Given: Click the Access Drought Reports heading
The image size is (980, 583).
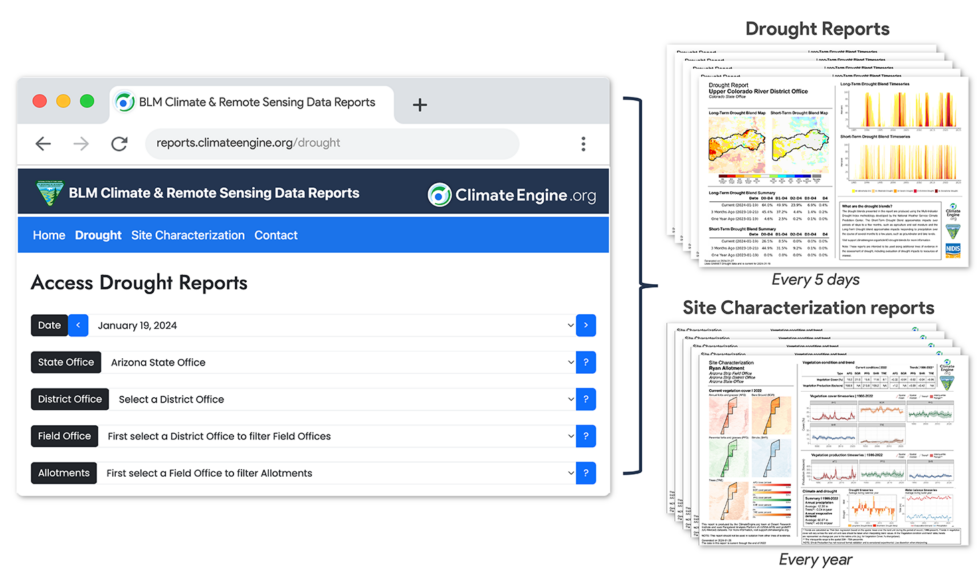Looking at the screenshot, I should coord(139,282).
